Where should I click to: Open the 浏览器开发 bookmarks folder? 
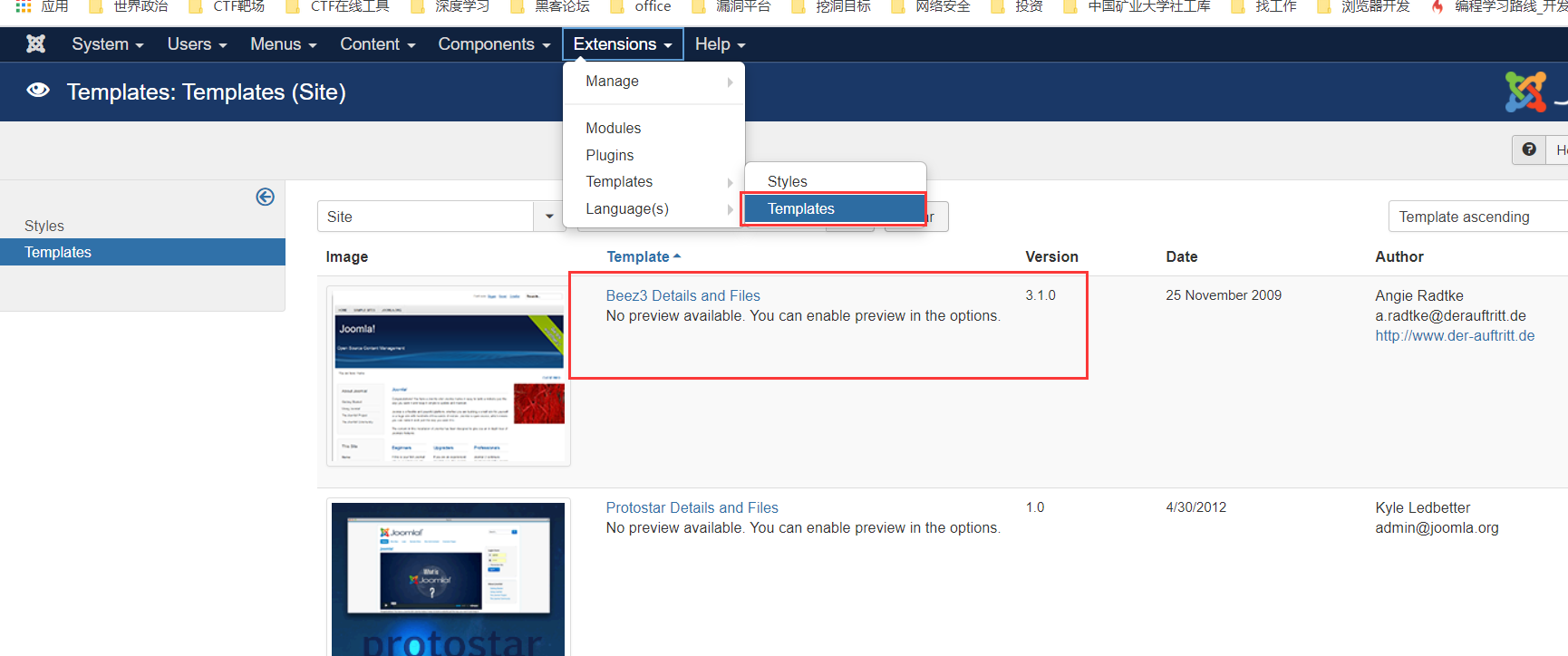1363,6
